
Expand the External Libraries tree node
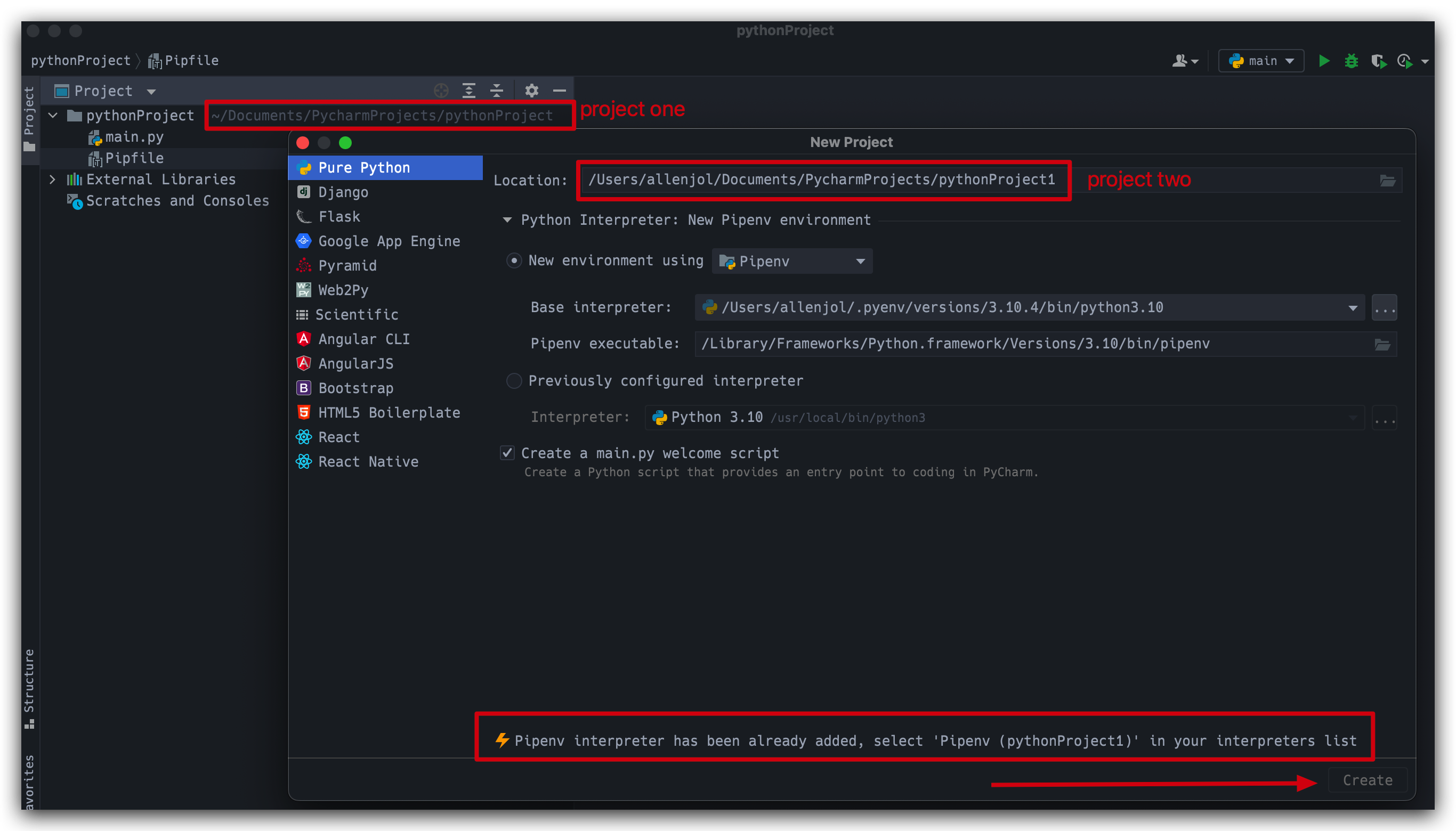[53, 178]
